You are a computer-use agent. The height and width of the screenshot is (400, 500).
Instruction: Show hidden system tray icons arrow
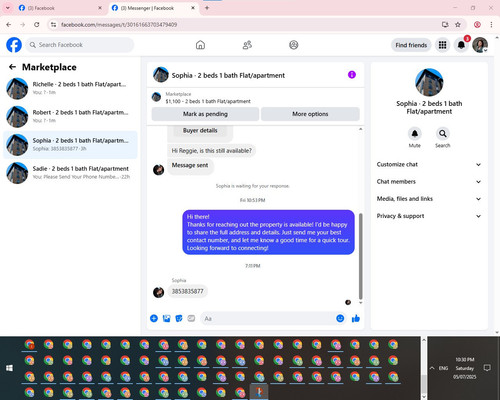pos(432,368)
